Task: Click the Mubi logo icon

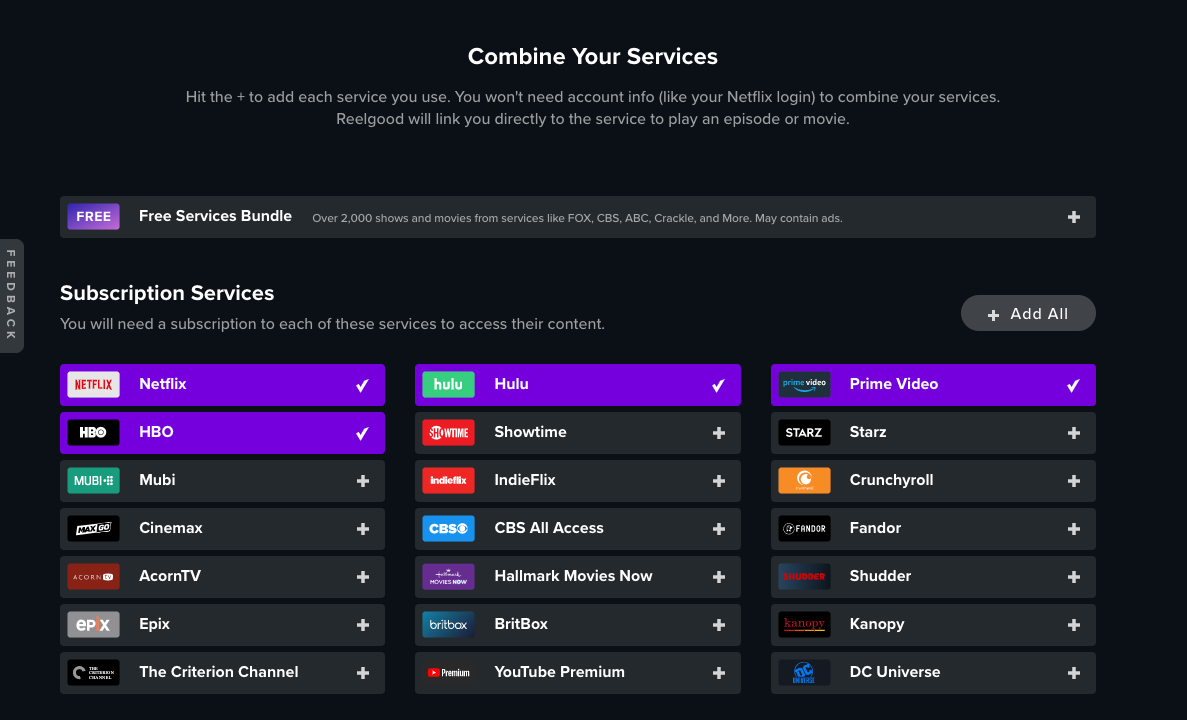Action: tap(93, 481)
